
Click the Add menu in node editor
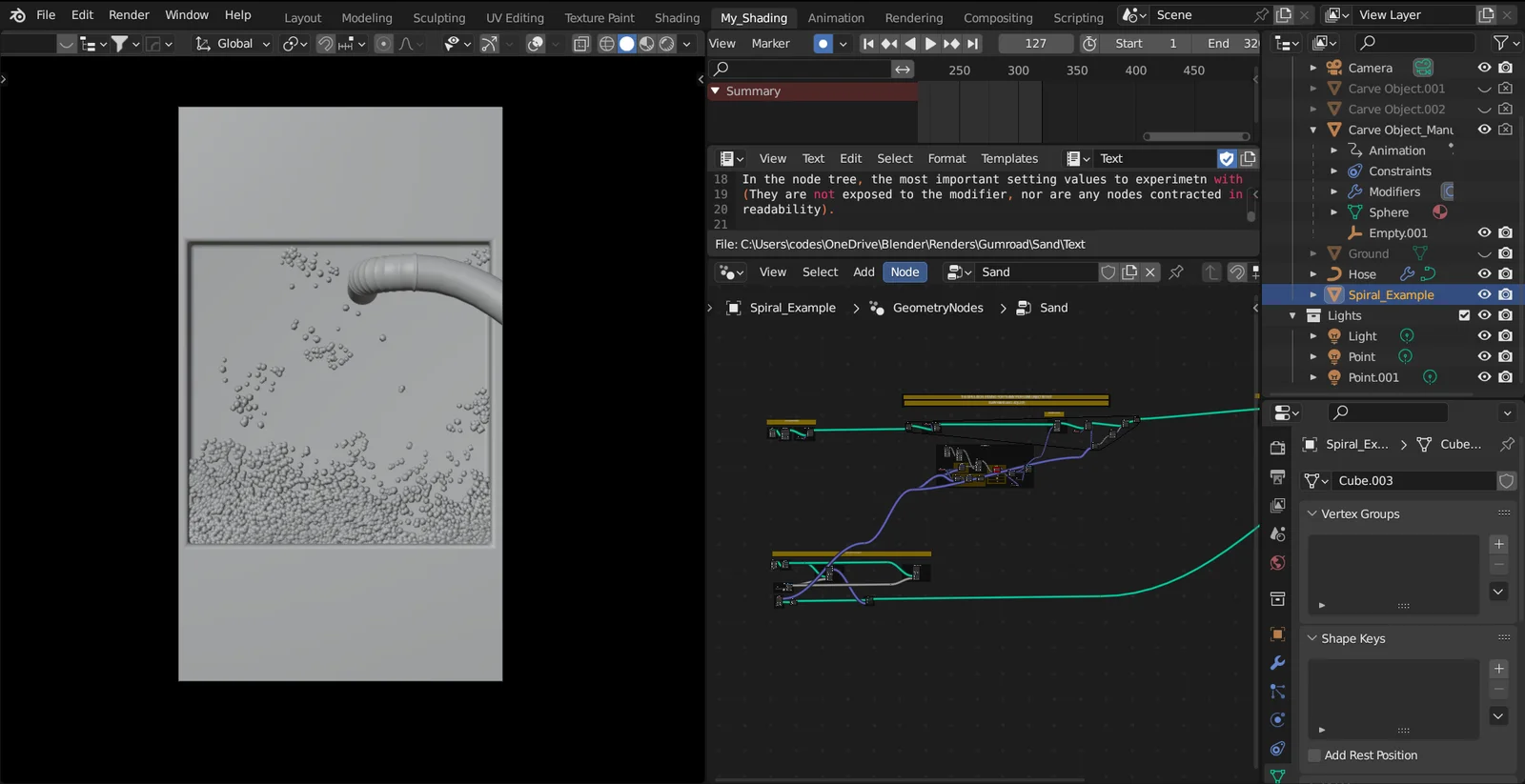click(x=864, y=272)
